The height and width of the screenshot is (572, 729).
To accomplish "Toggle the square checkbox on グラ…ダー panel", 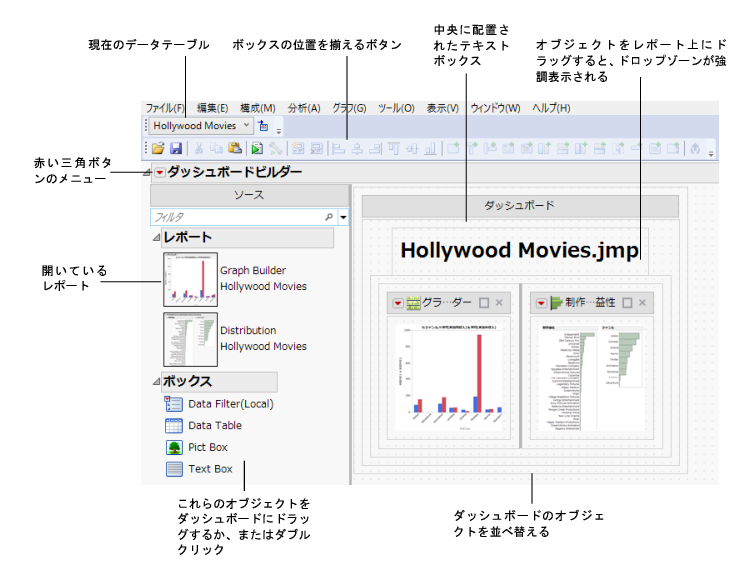I will coord(484,303).
